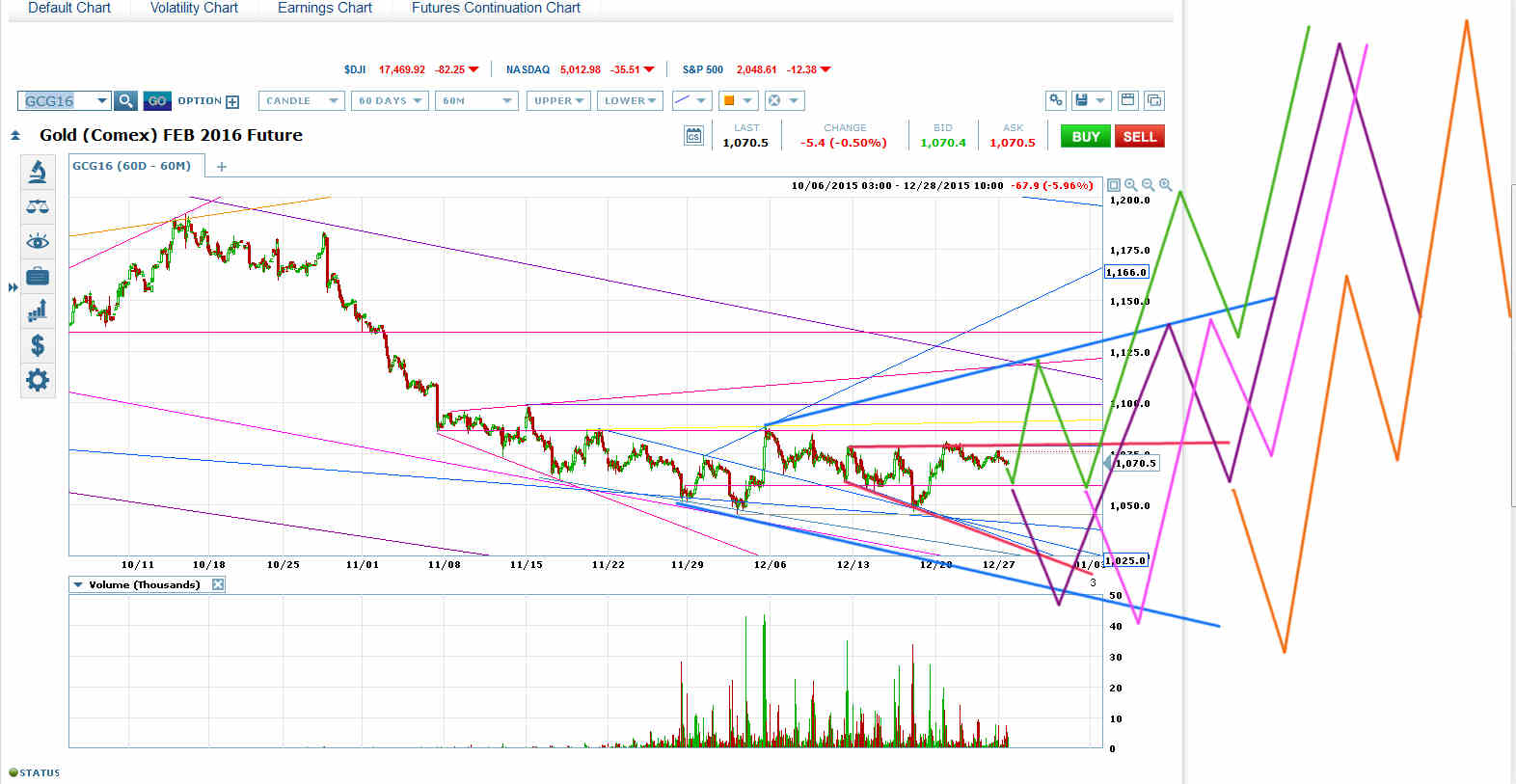The image size is (1516, 784).
Task: Click the CHANGE value -5.4 (-0.50%)
Action: [844, 143]
